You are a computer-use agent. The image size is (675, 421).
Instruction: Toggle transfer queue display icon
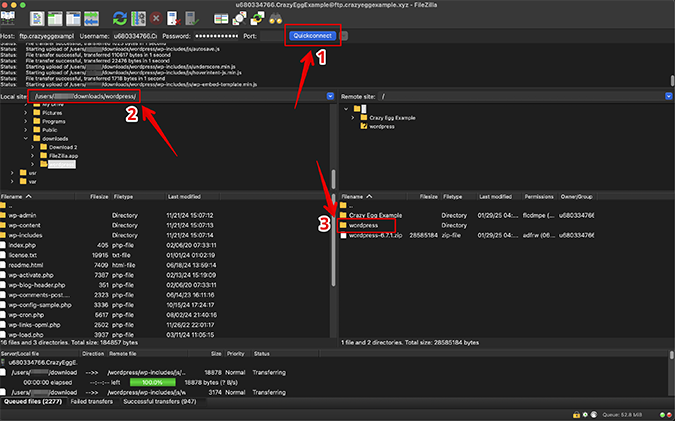click(91, 19)
